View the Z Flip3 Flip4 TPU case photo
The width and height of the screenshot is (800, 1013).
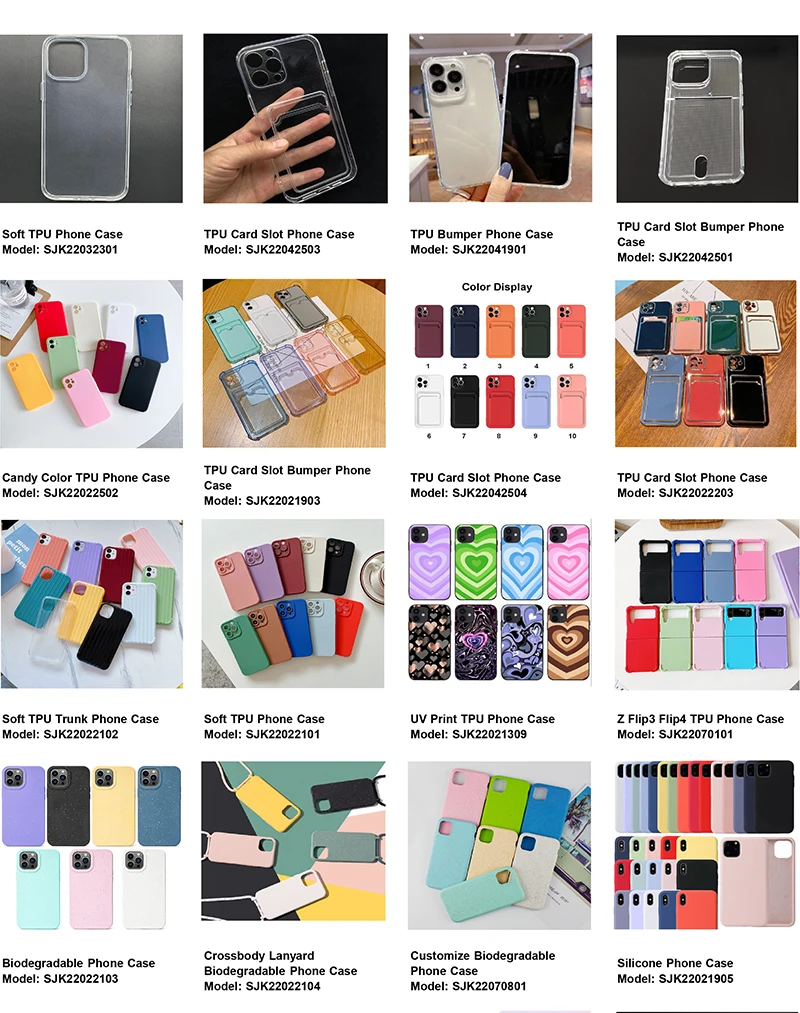tap(707, 604)
